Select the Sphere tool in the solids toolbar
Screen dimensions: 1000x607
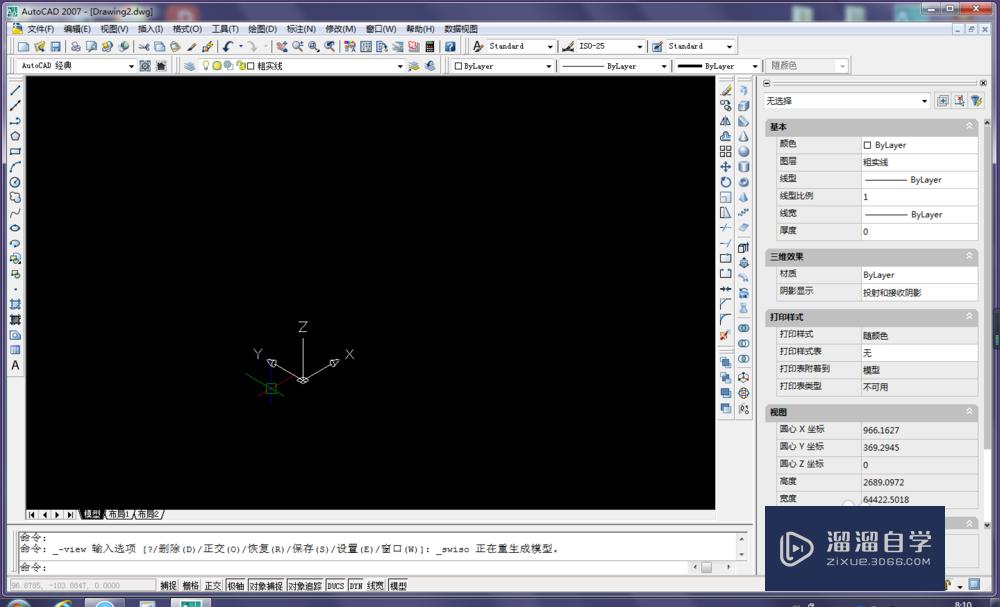(x=744, y=151)
